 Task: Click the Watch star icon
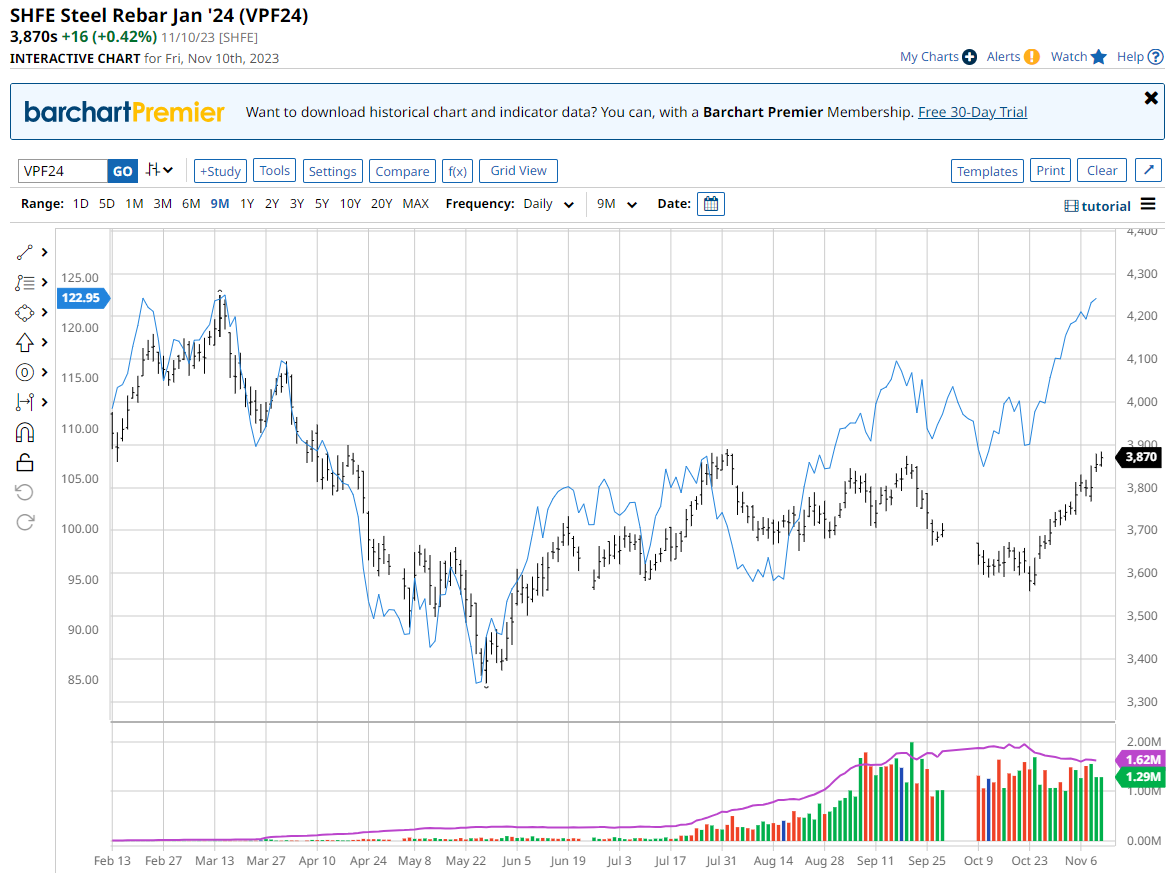click(1099, 57)
